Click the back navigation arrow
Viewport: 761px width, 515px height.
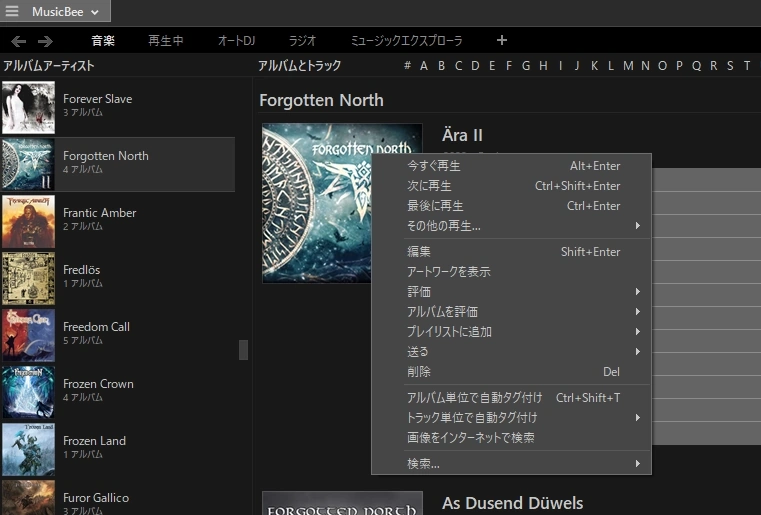tap(18, 41)
